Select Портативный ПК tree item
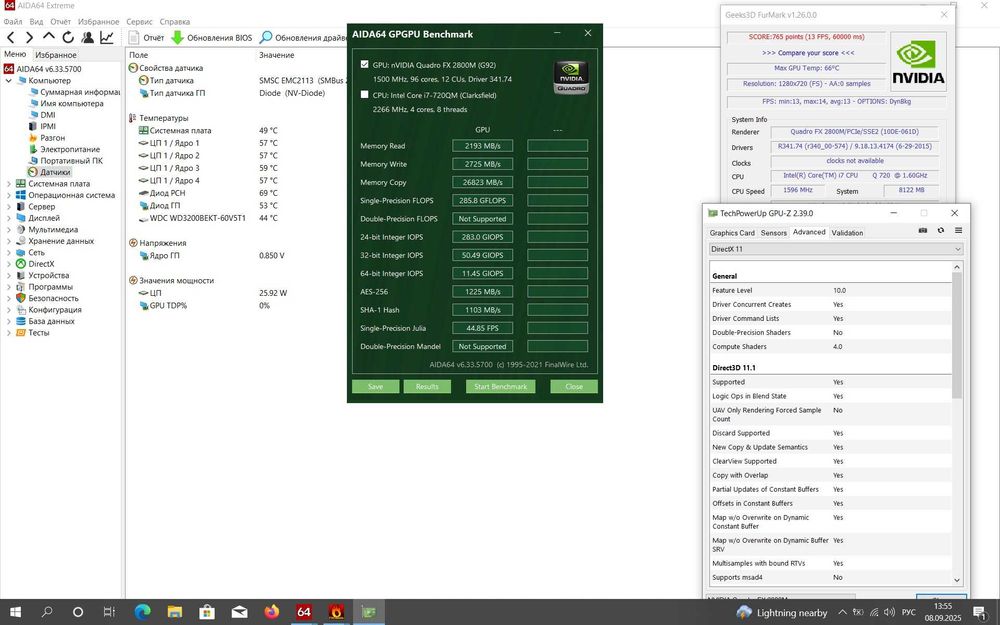Image resolution: width=1000 pixels, height=625 pixels. (x=66, y=161)
